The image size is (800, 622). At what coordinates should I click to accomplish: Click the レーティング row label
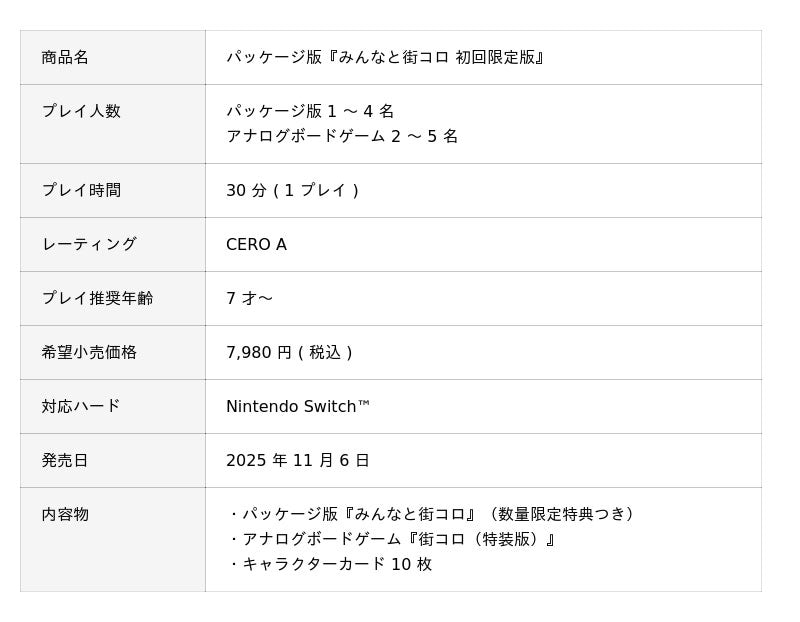(89, 244)
